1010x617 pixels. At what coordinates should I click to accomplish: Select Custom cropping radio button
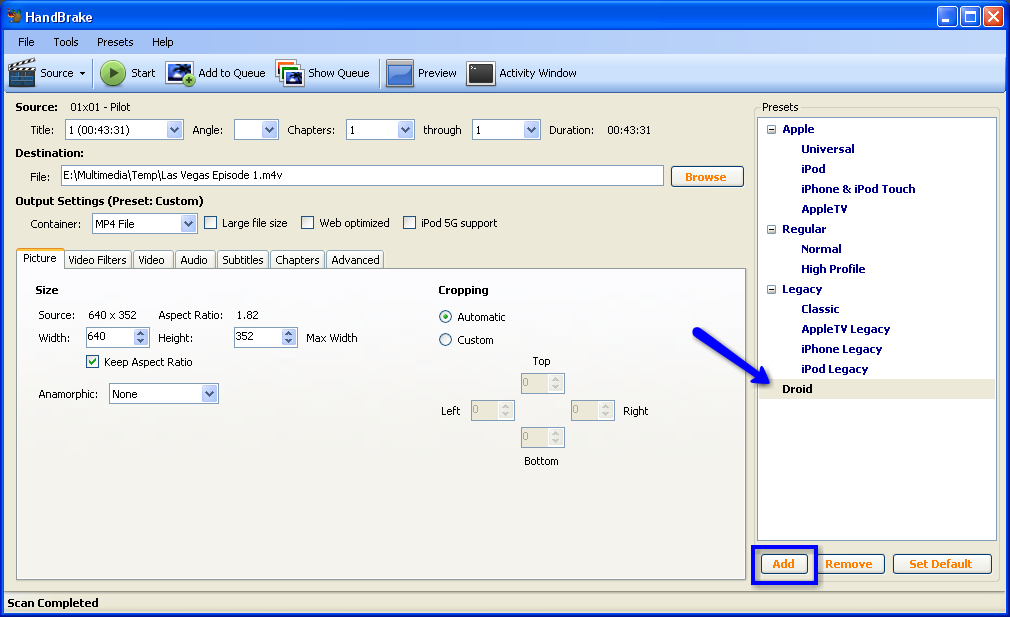445,339
